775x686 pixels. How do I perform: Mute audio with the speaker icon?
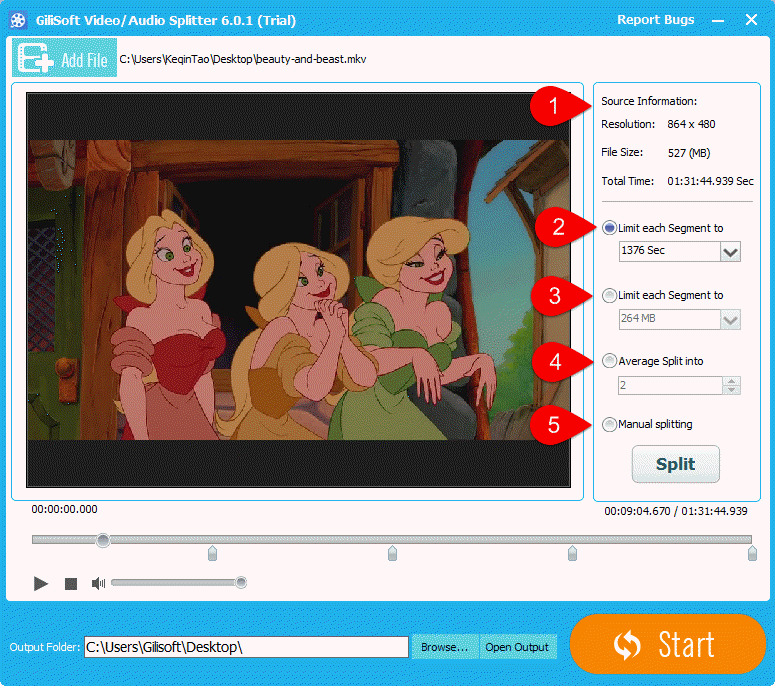click(x=98, y=584)
